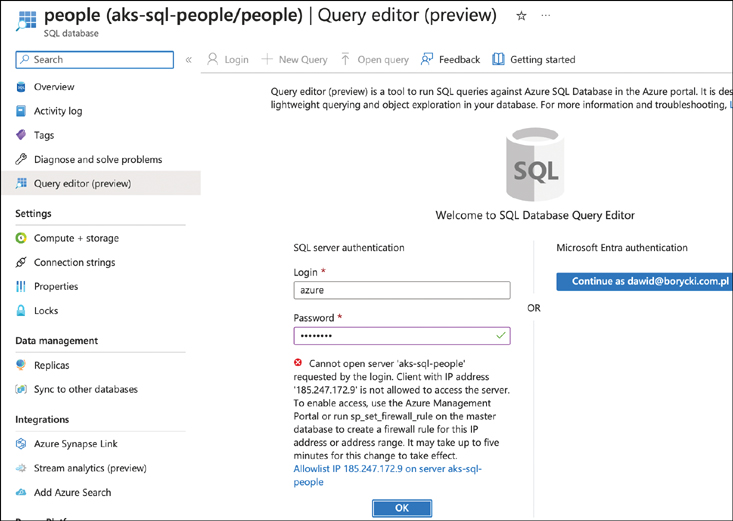Click the Azure Synapse Link icon
733x521 pixels.
click(x=21, y=444)
